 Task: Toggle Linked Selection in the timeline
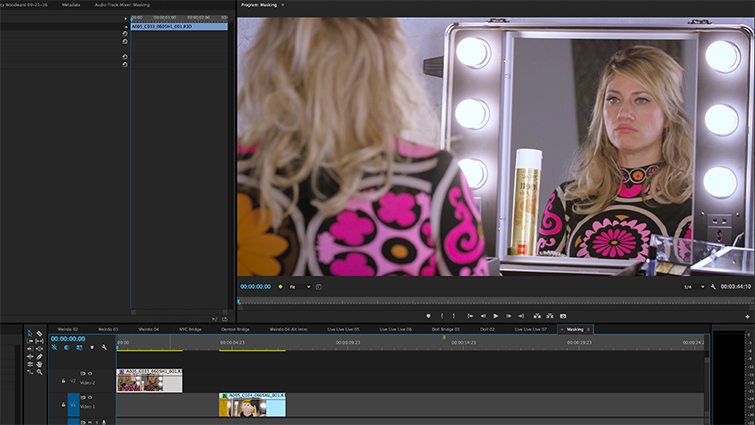79,347
